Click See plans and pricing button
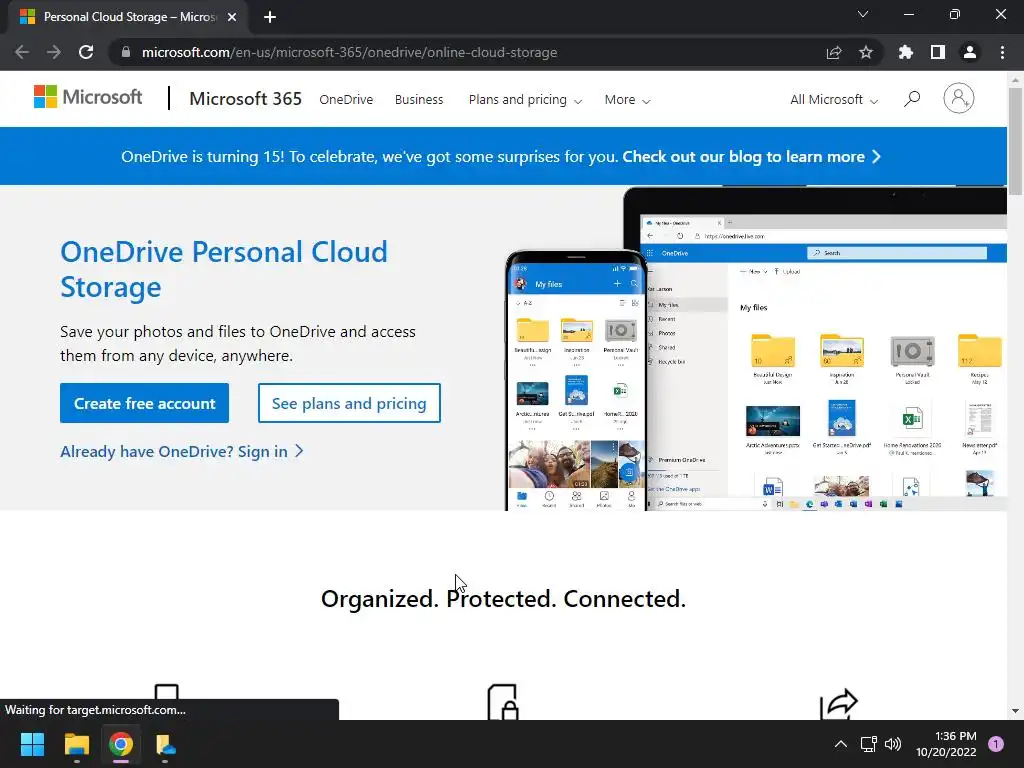The height and width of the screenshot is (768, 1024). (349, 403)
